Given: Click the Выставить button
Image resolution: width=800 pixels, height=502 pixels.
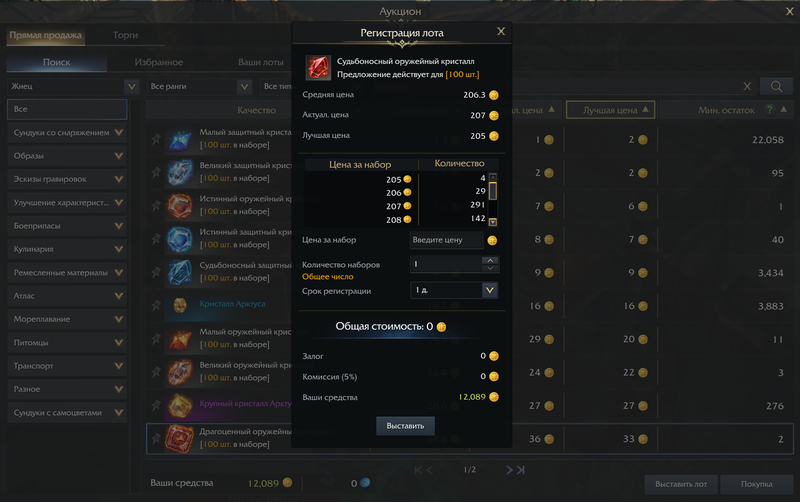Looking at the screenshot, I should click(405, 426).
